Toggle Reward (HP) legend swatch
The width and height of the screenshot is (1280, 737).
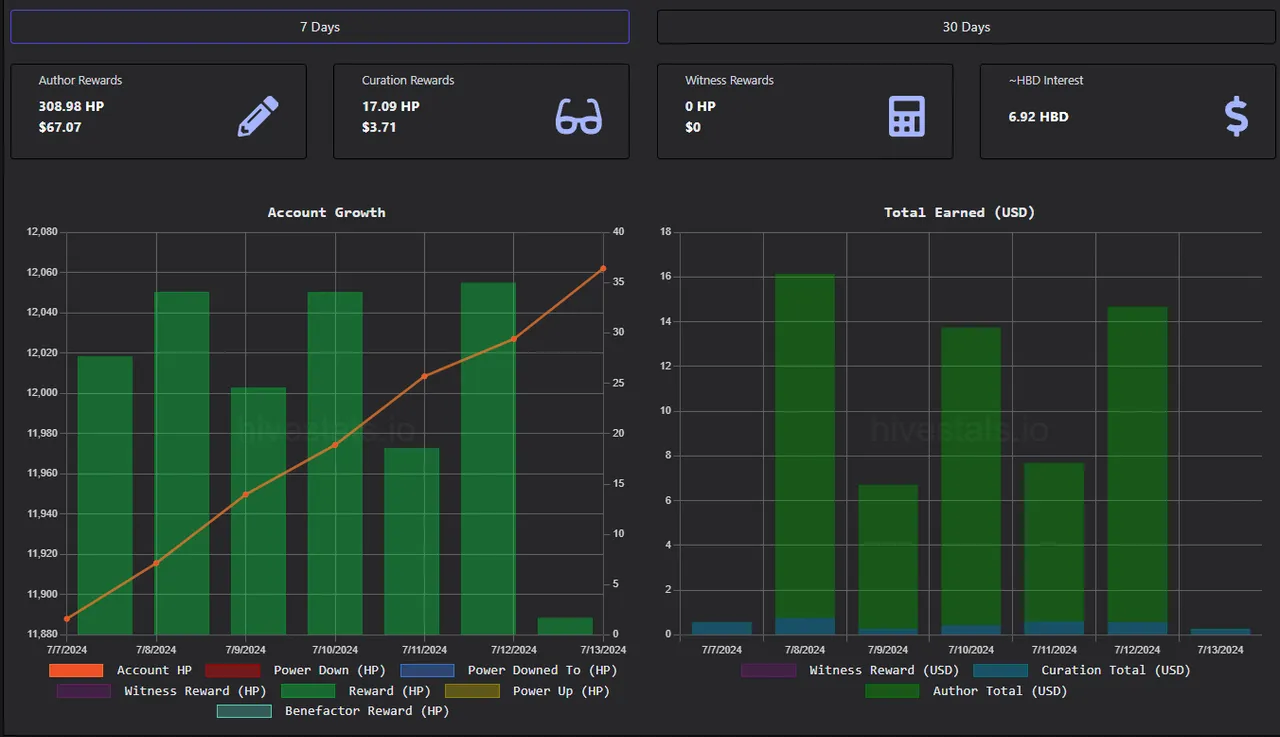click(308, 691)
